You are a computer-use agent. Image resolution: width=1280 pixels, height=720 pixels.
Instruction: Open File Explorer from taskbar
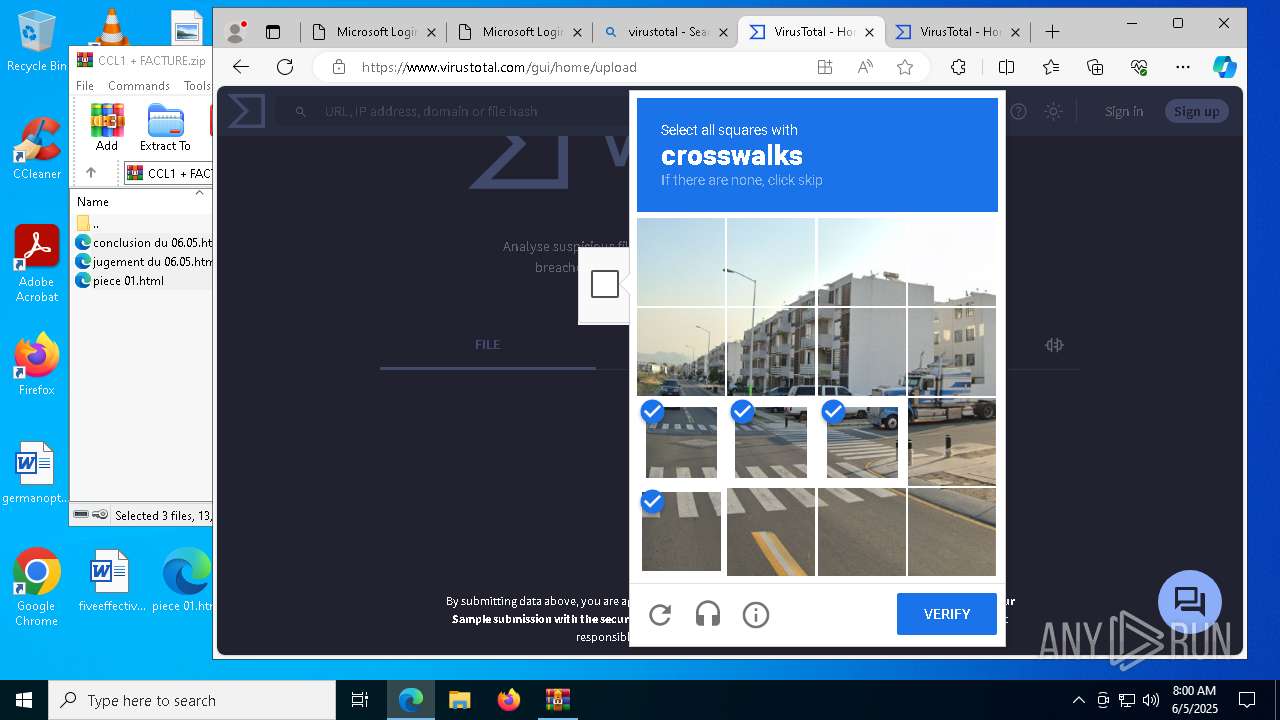pyautogui.click(x=460, y=700)
